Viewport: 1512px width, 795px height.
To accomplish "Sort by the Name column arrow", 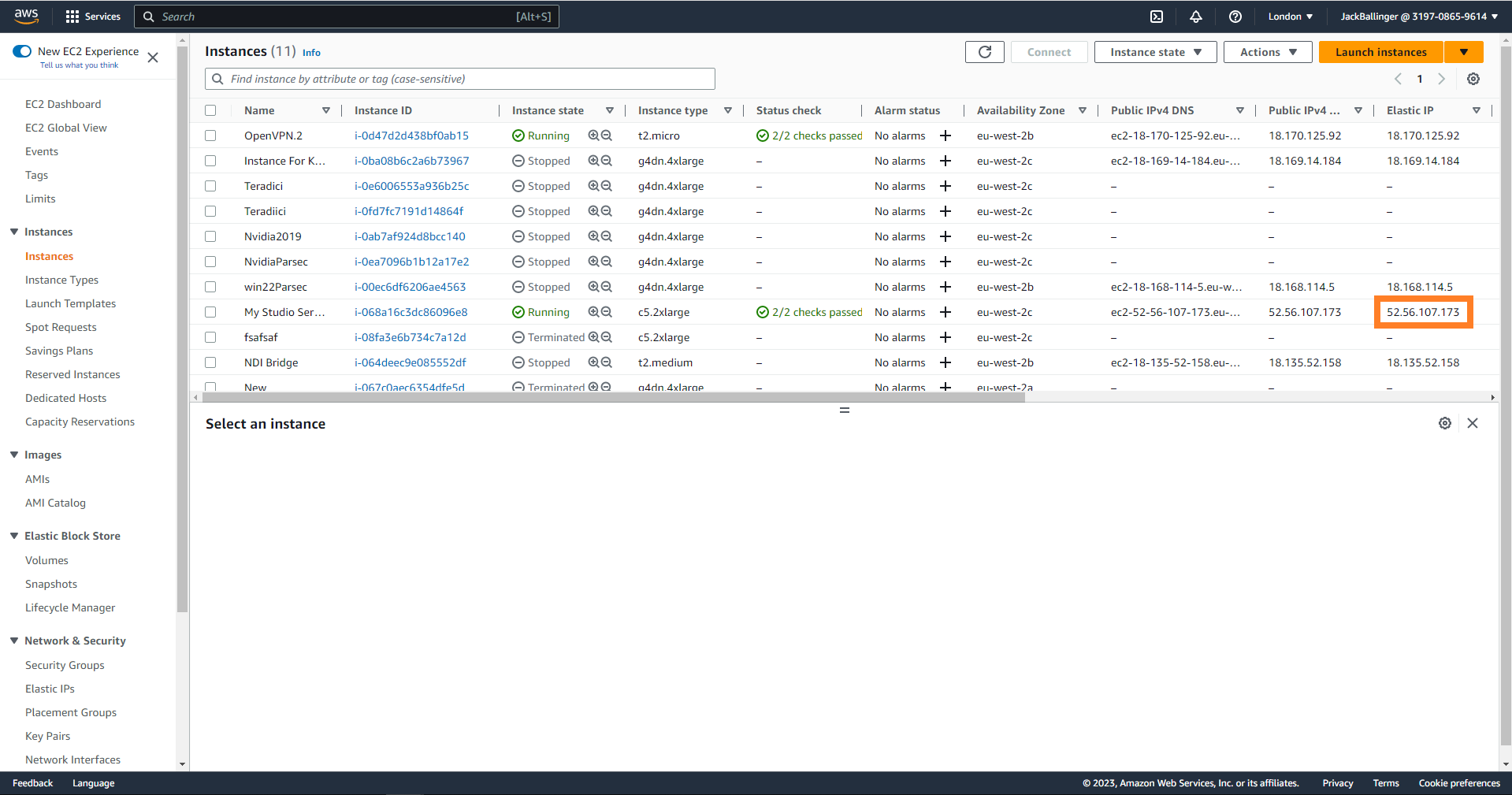I will [x=326, y=110].
